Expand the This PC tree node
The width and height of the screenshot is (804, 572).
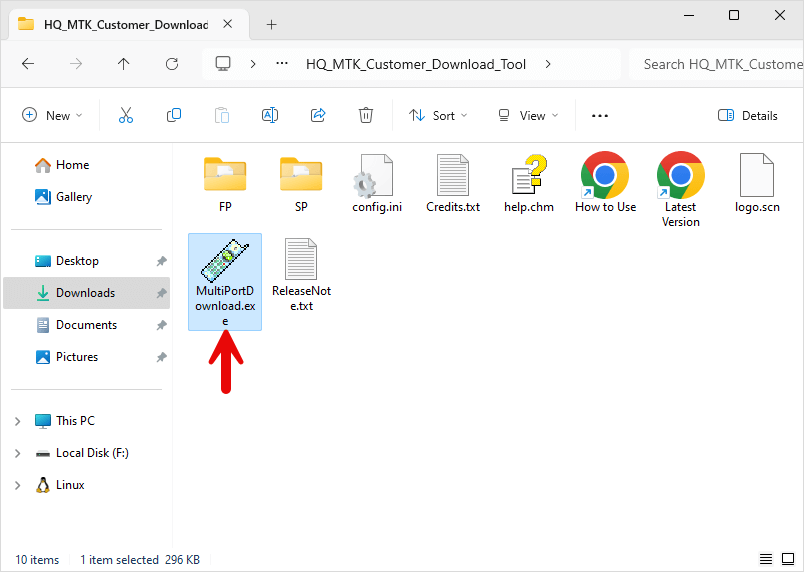17,421
